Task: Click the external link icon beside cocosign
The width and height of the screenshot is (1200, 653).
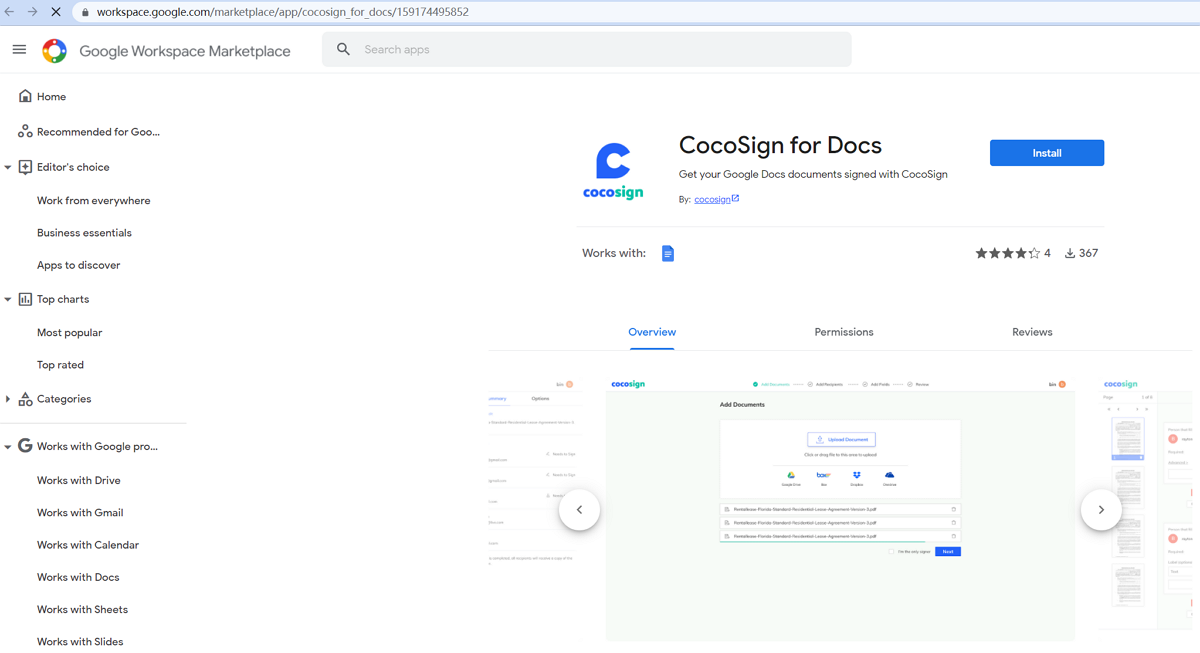Action: tap(735, 198)
